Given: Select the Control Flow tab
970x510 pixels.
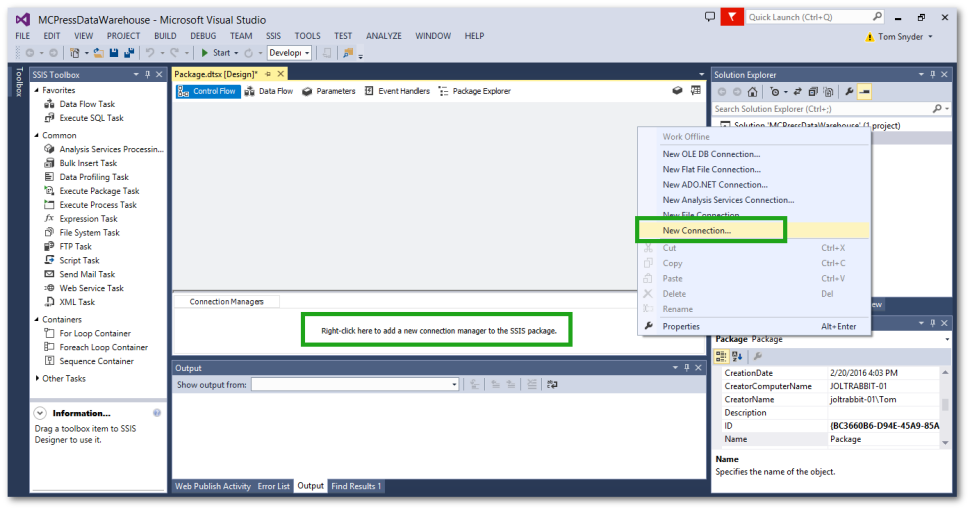Looking at the screenshot, I should click(x=207, y=91).
